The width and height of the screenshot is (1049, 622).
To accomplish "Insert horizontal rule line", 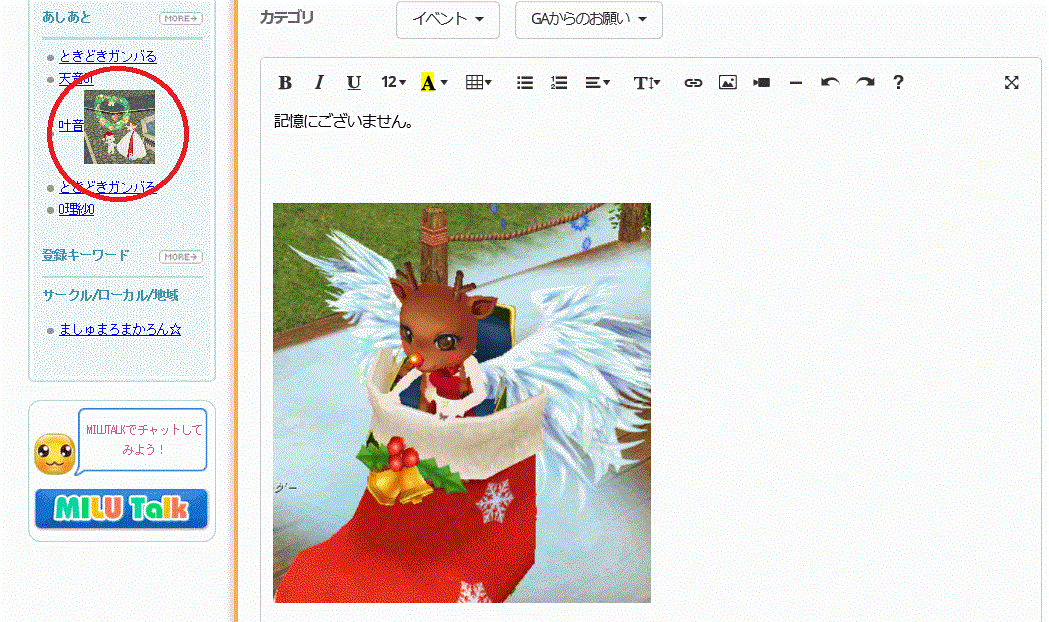I will click(x=796, y=83).
